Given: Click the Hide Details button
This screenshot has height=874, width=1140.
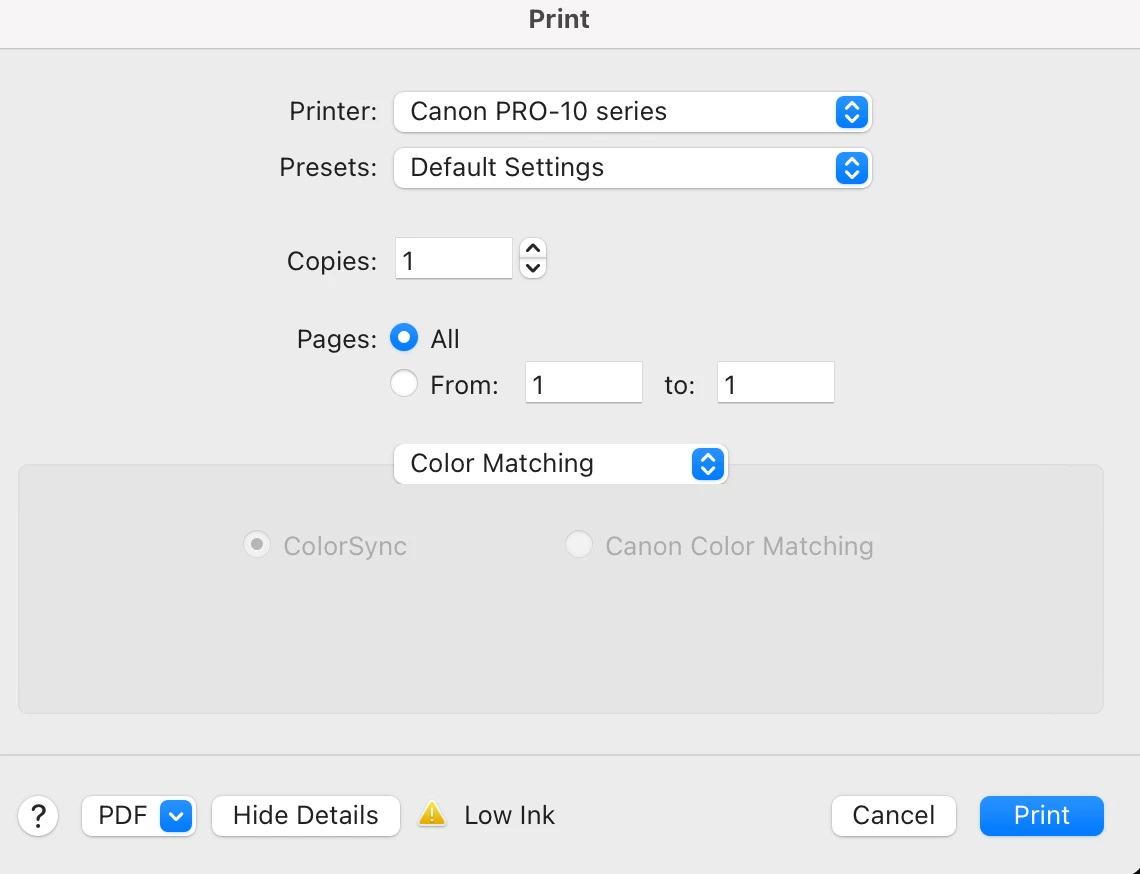Looking at the screenshot, I should [305, 815].
